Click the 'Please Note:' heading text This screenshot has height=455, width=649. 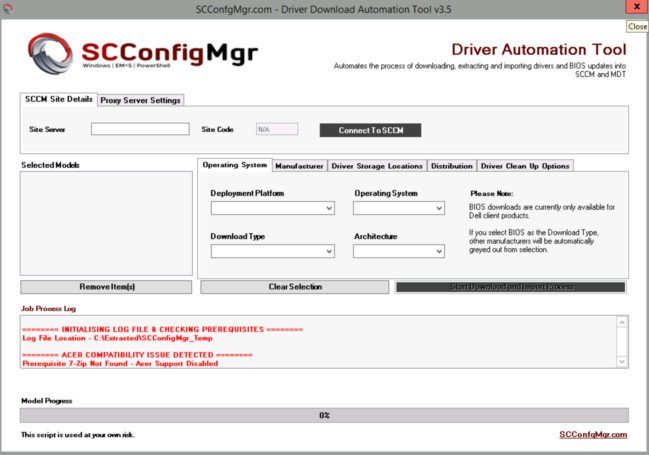point(491,193)
